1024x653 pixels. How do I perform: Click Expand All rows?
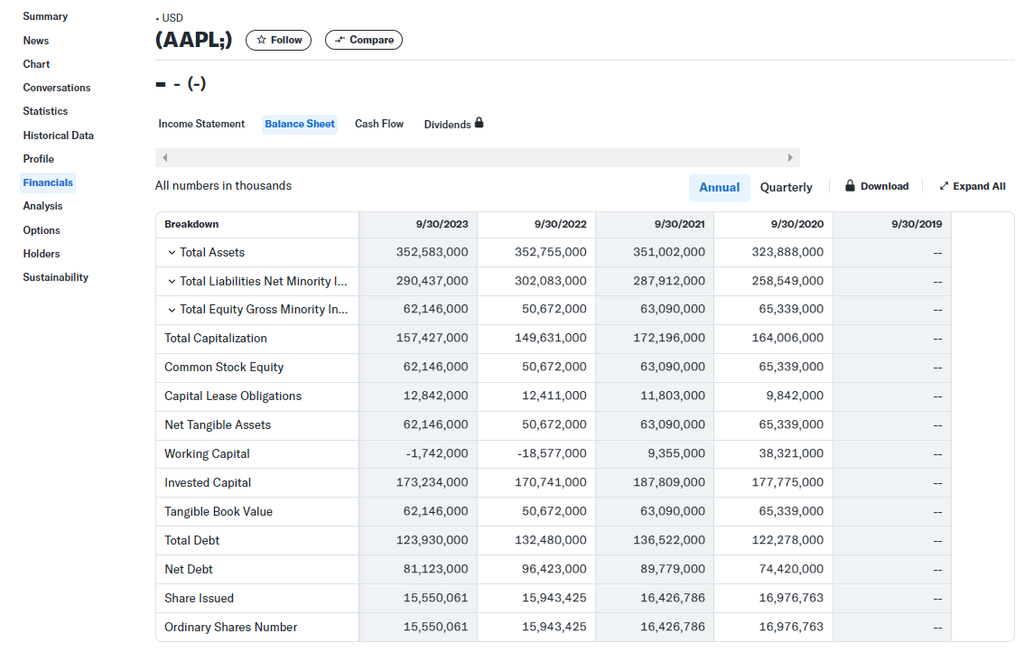pos(972,186)
